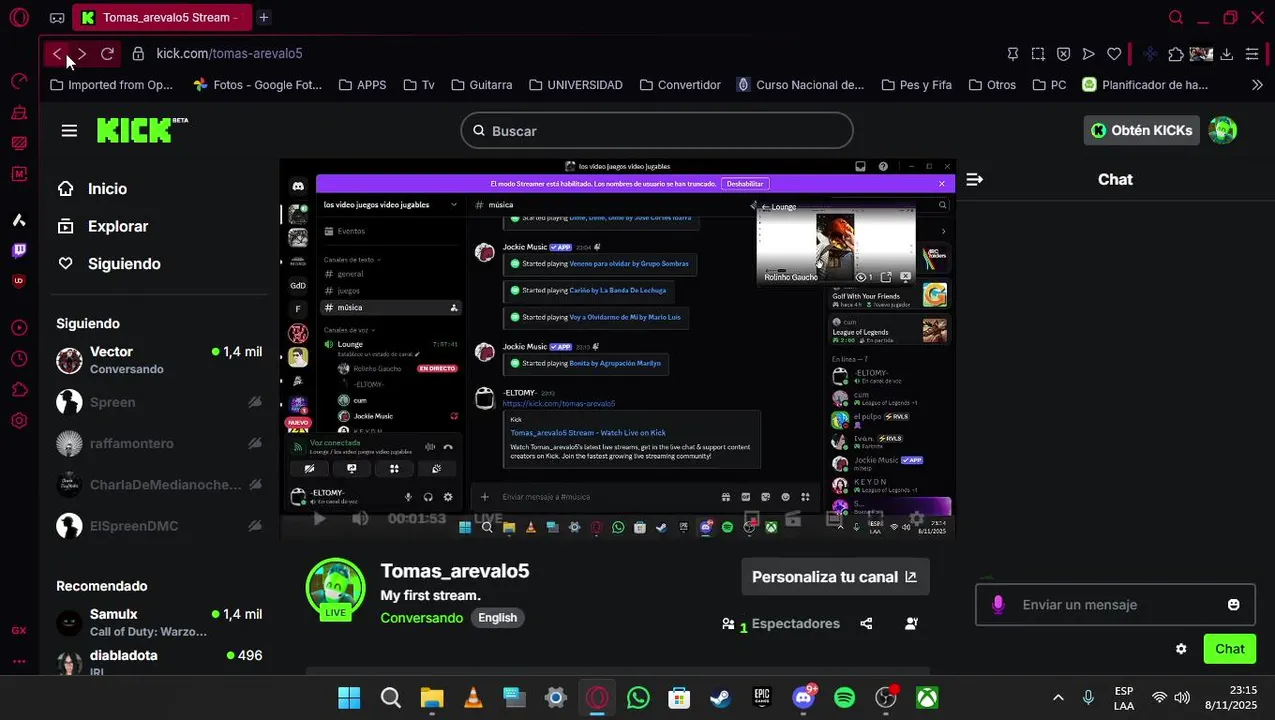The image size is (1275, 720).
Task: Toggle Opera ad blocker shield
Action: click(1063, 54)
